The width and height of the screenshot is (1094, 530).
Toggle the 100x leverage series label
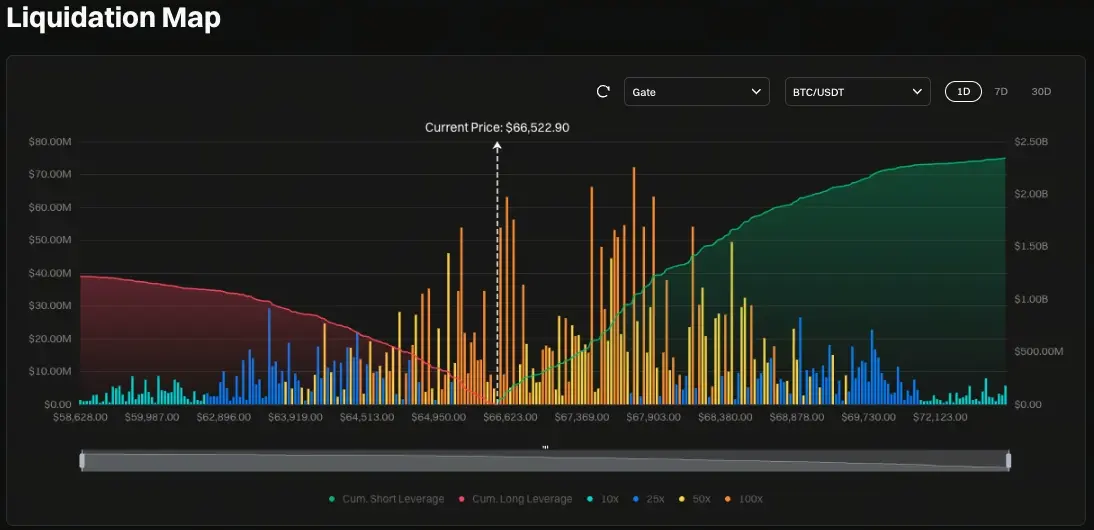[751, 499]
